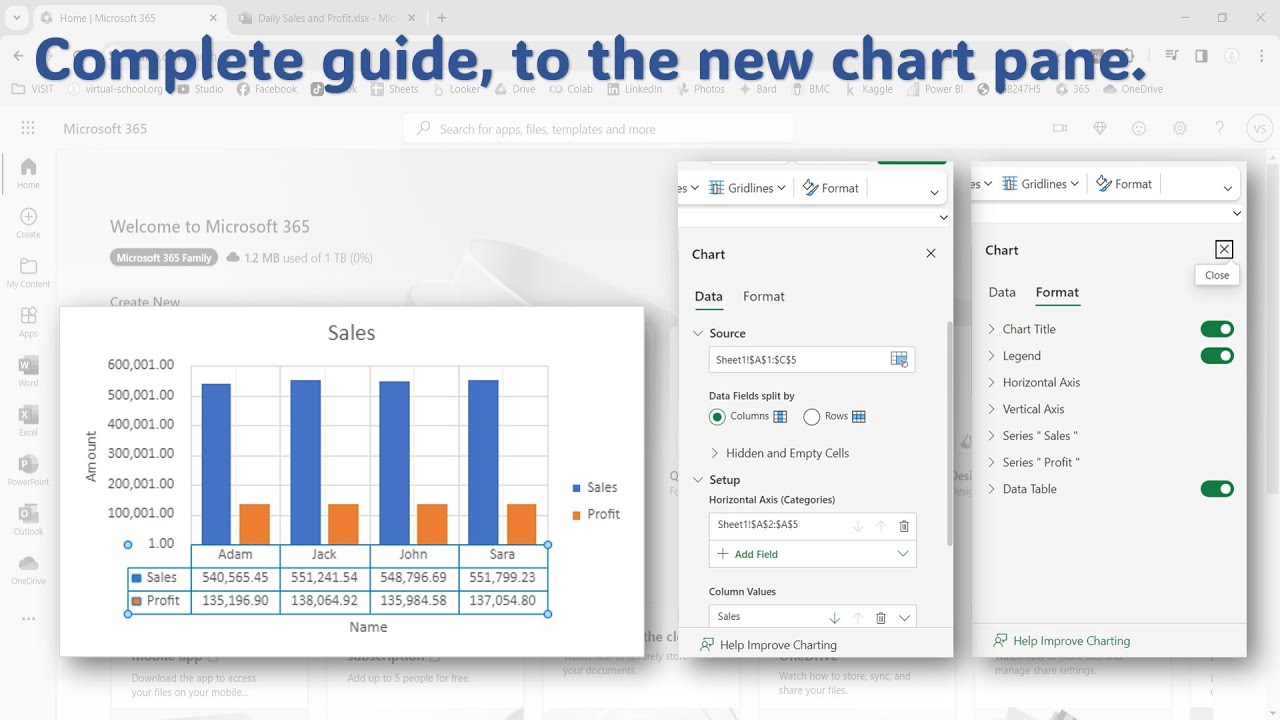This screenshot has width=1280, height=720.
Task: Open Microsoft 365 settings gear
Action: (x=1180, y=128)
